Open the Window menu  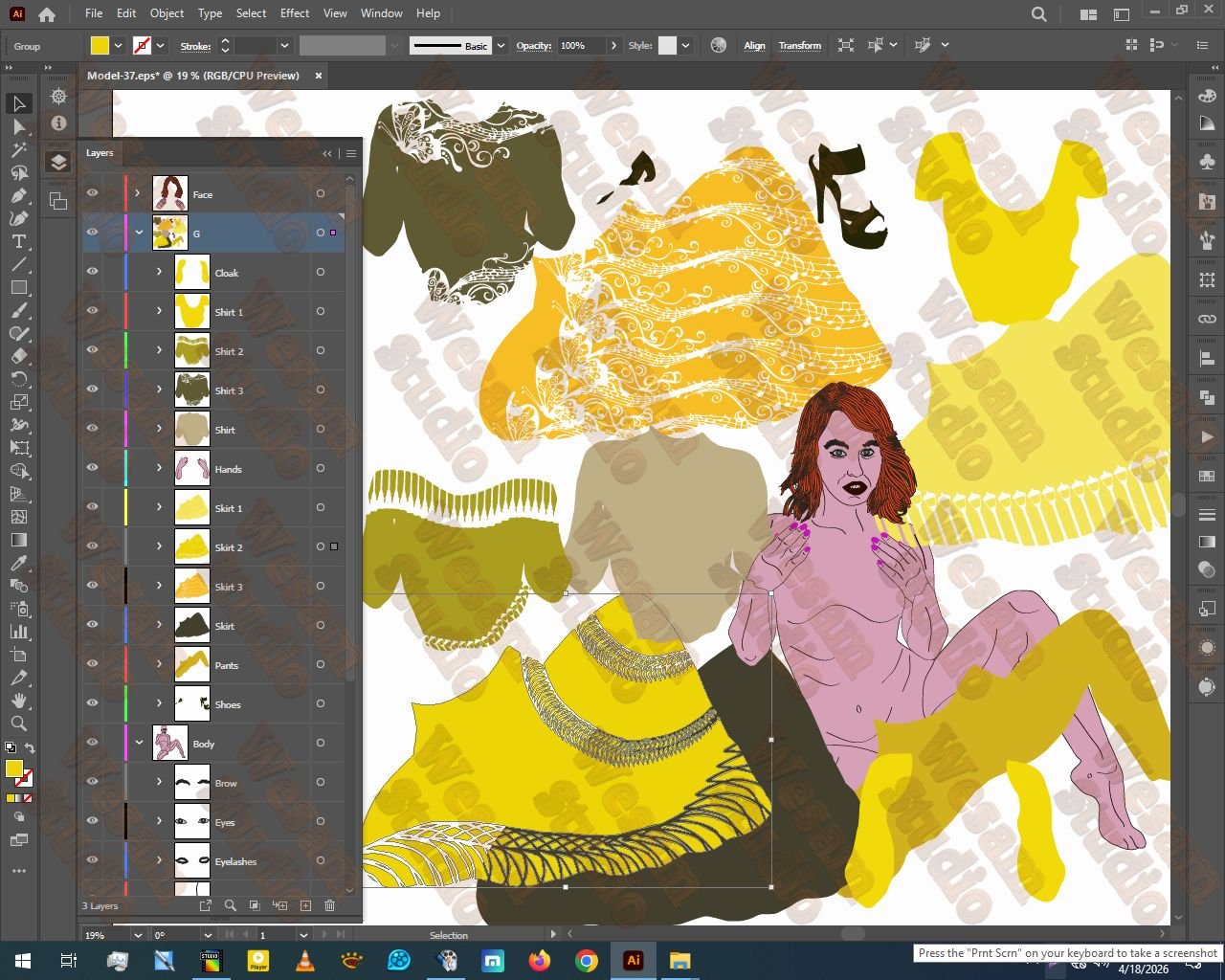[381, 13]
